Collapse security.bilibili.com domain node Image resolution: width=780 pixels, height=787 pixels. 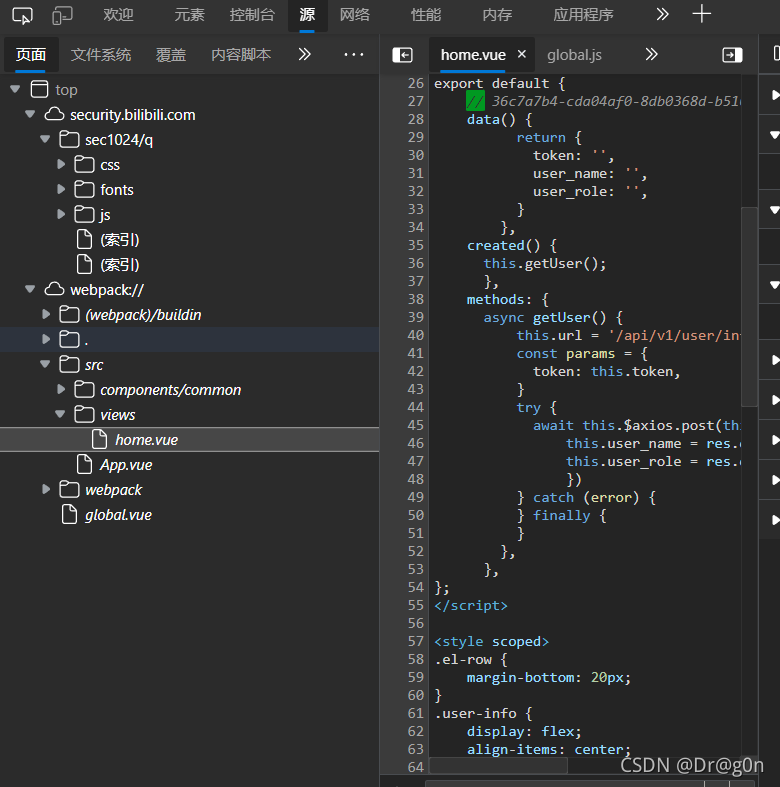[x=30, y=114]
